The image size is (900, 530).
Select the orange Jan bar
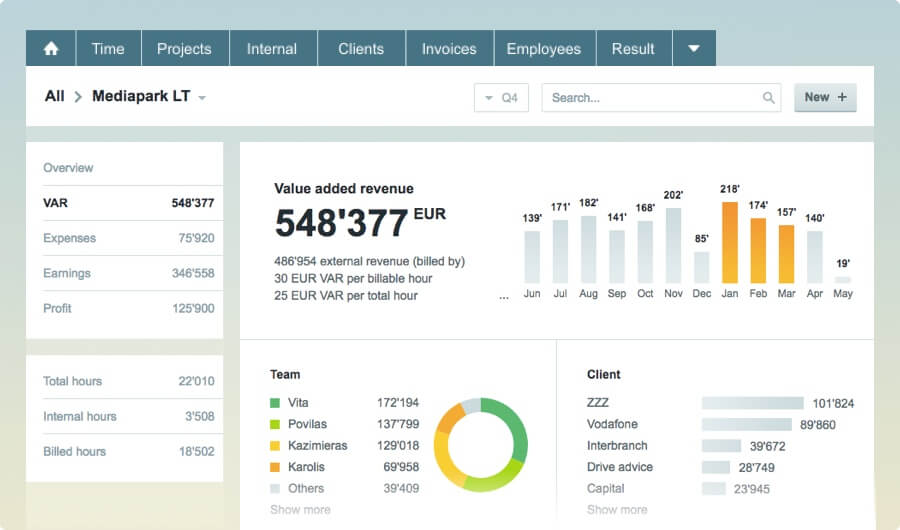tap(729, 243)
